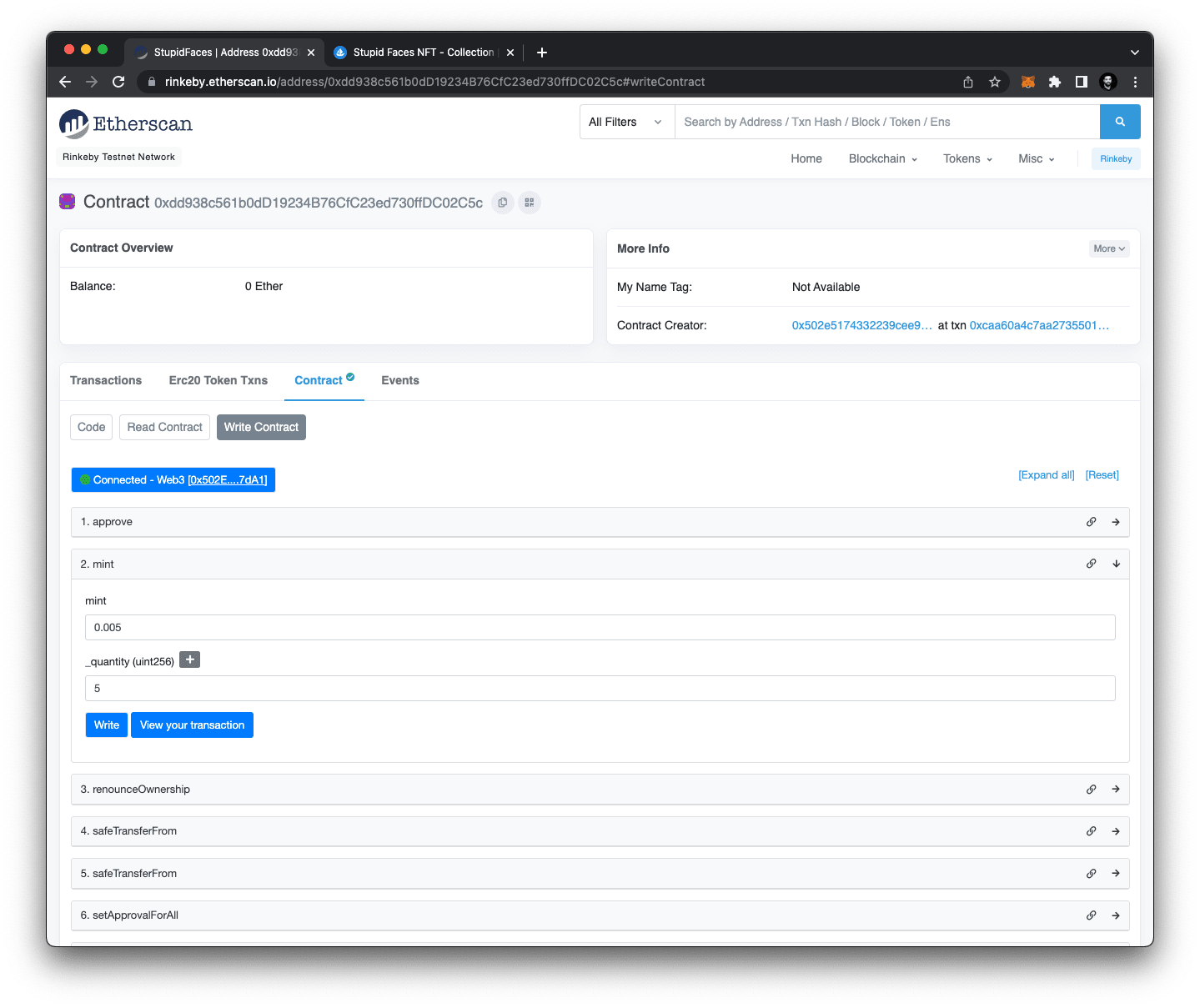The image size is (1200, 1008).
Task: Click the Expand all link
Action: [1047, 475]
